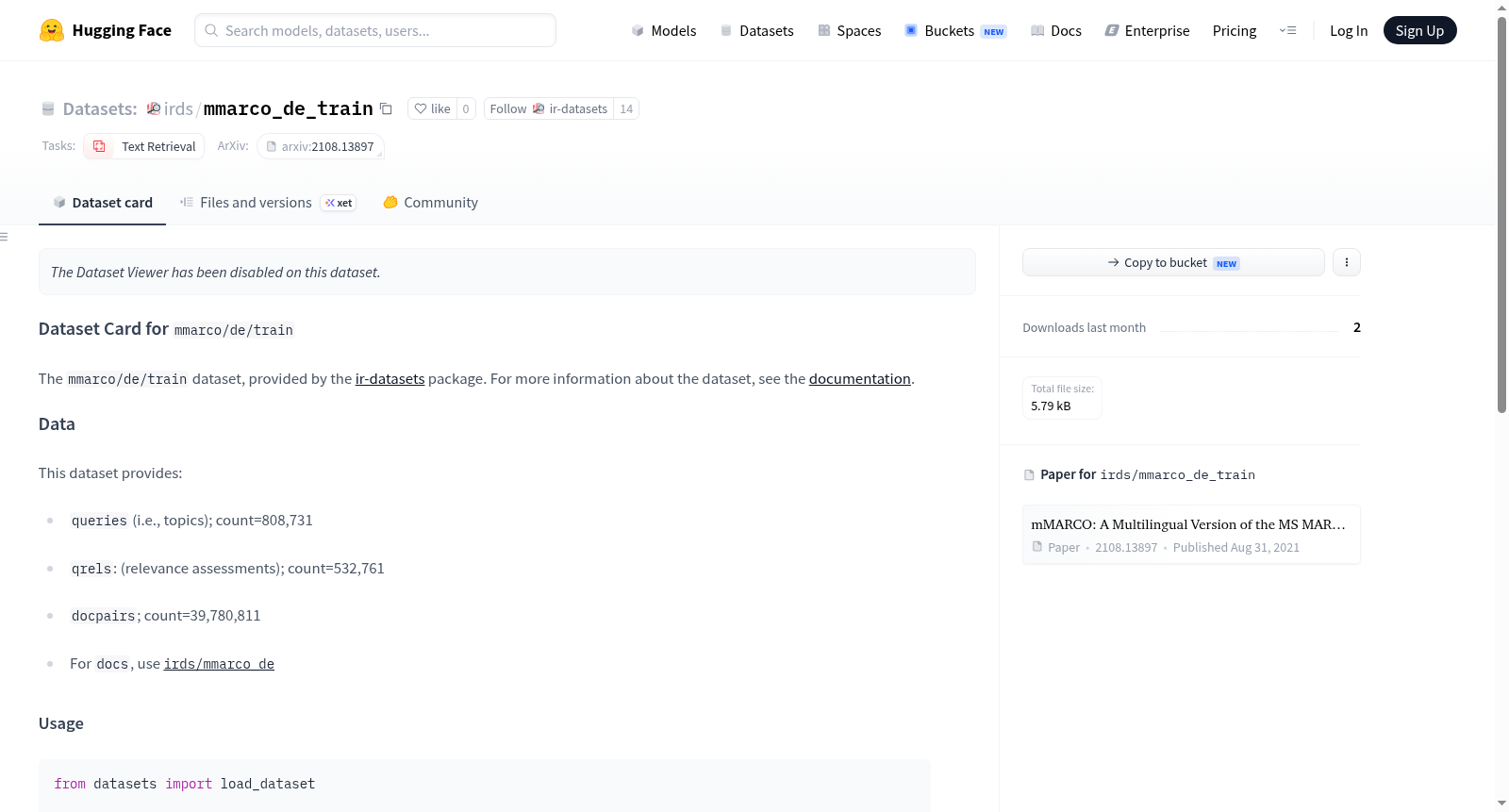Click the Dataset Viewer disabled notice
1509x812 pixels.
[507, 272]
